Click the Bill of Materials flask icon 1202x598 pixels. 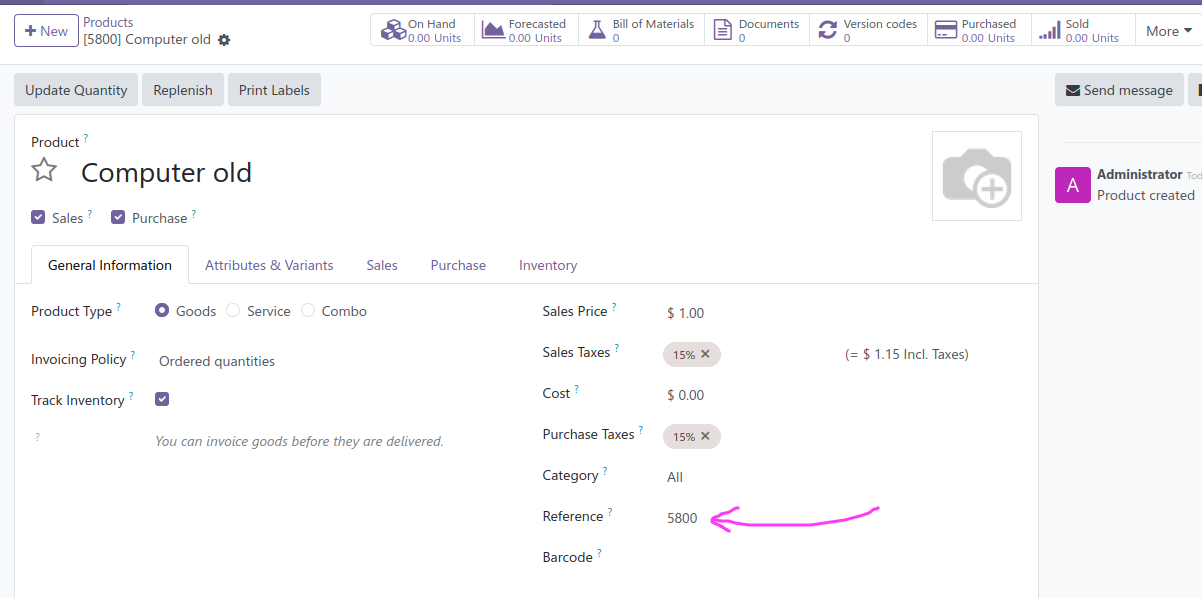click(597, 30)
